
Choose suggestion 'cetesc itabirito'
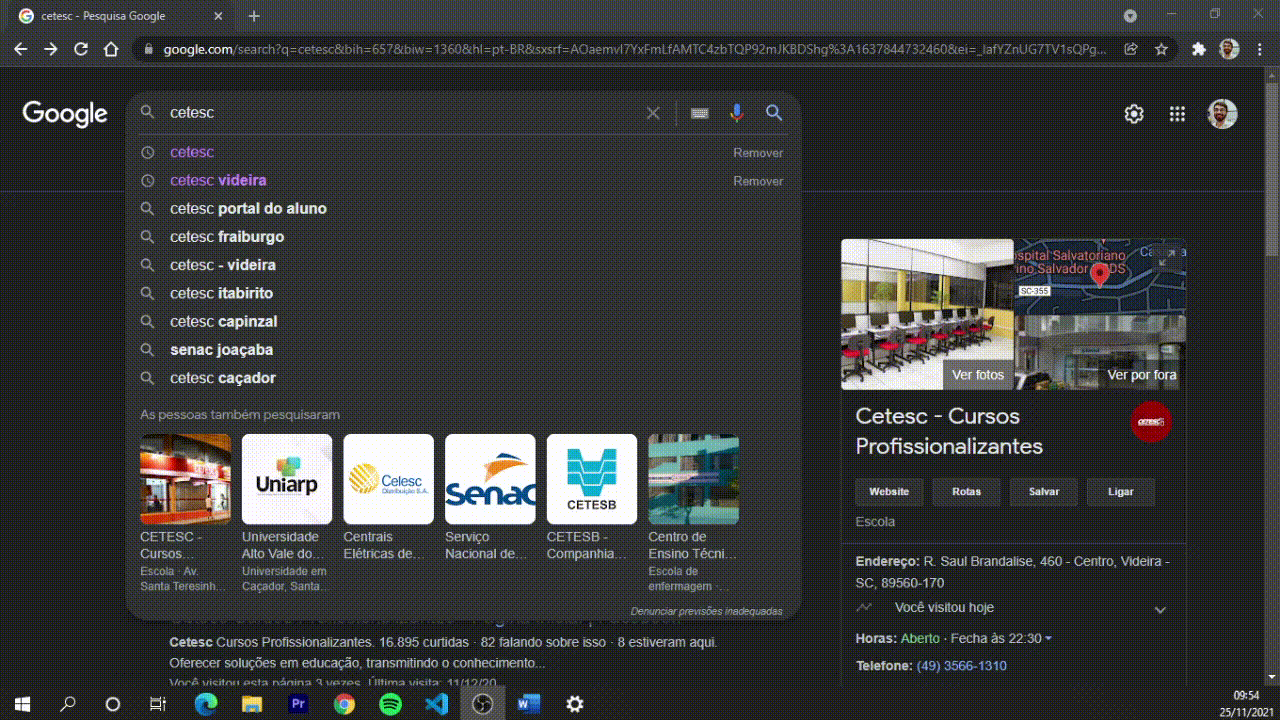click(x=221, y=293)
